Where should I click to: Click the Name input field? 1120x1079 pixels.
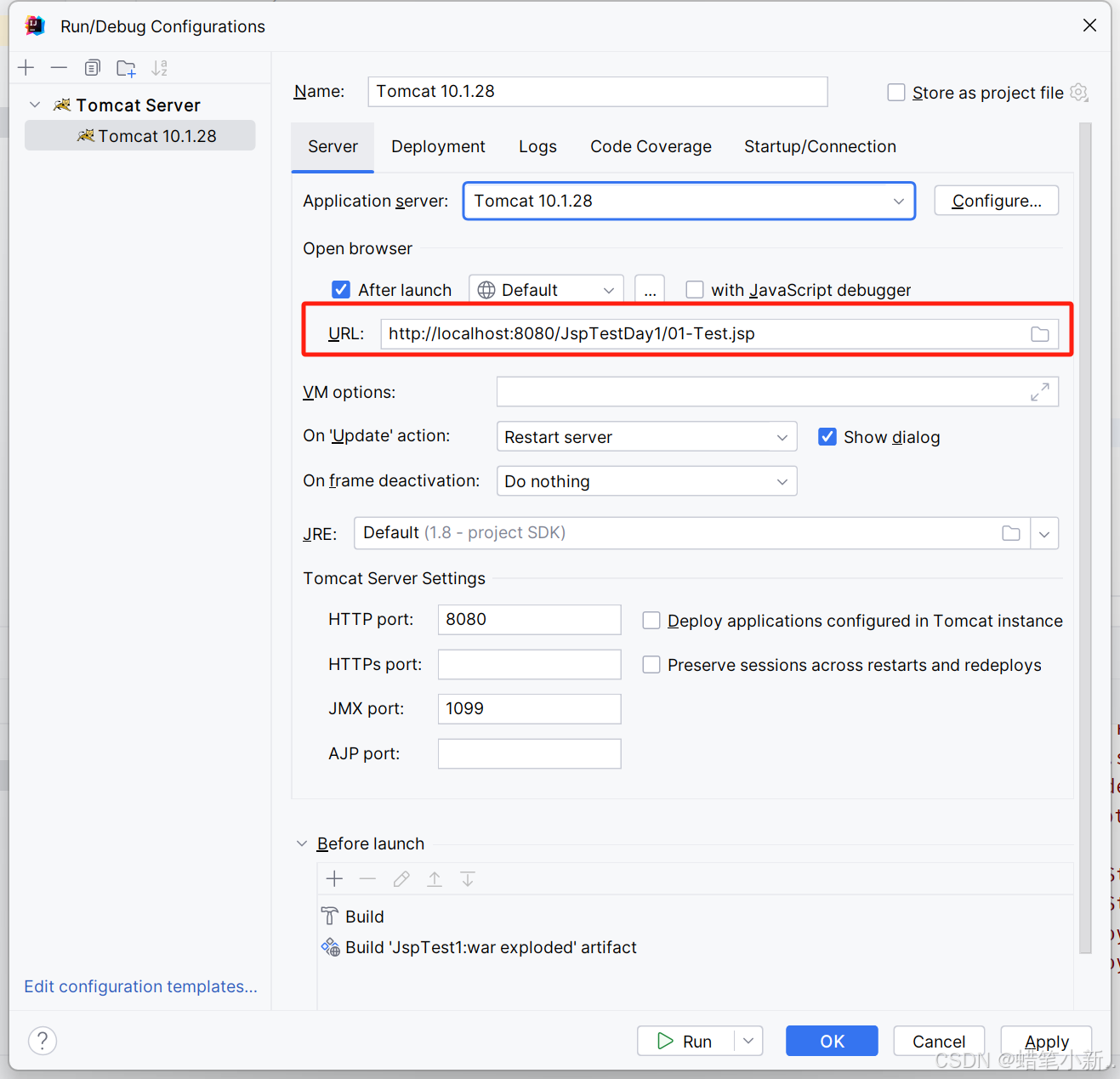coord(598,92)
